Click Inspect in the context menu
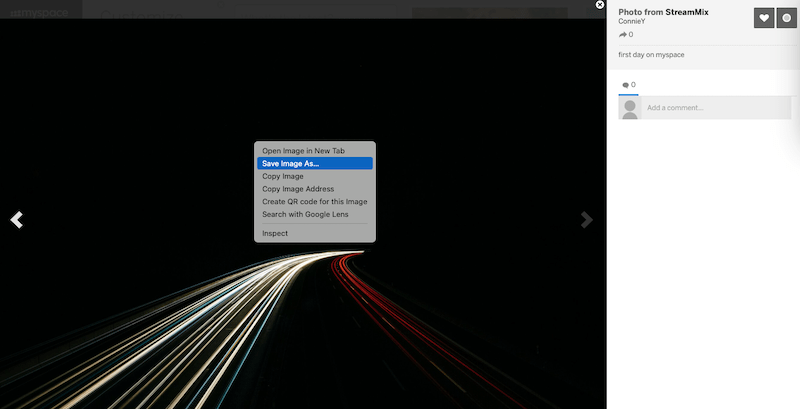This screenshot has height=409, width=800. click(x=275, y=233)
